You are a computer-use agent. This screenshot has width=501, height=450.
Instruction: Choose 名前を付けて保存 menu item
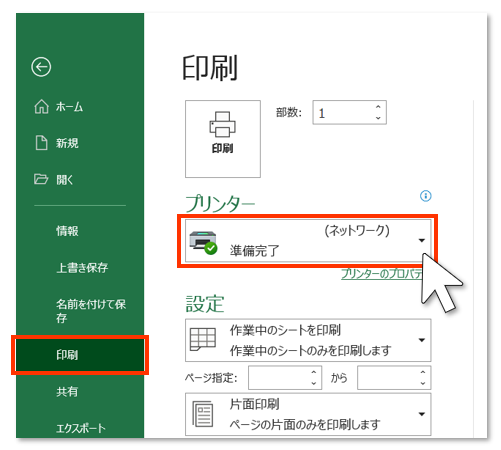91,310
